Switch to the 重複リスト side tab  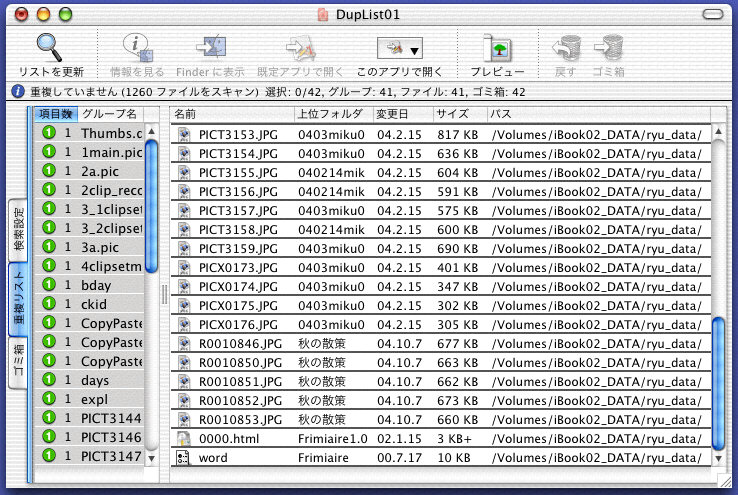coord(18,299)
